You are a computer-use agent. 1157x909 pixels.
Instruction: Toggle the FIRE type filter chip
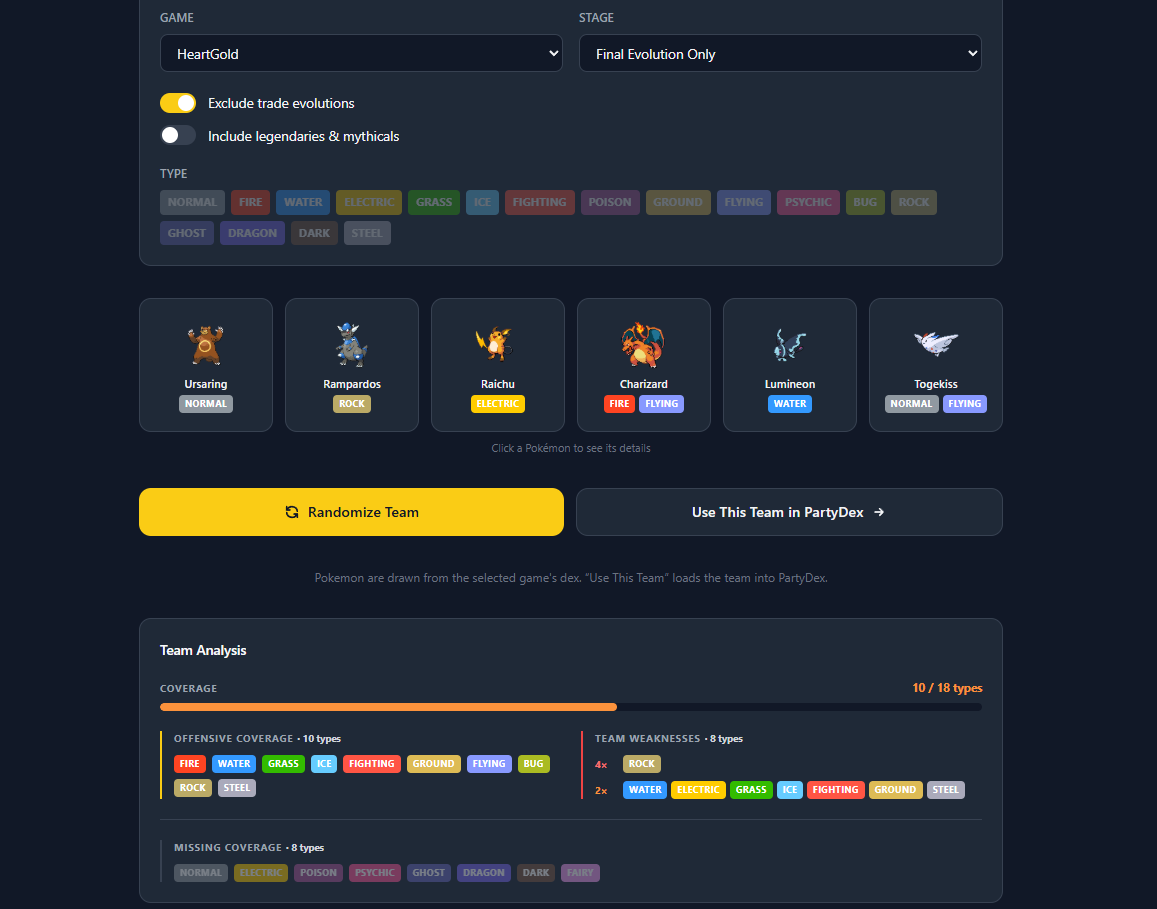click(x=250, y=202)
